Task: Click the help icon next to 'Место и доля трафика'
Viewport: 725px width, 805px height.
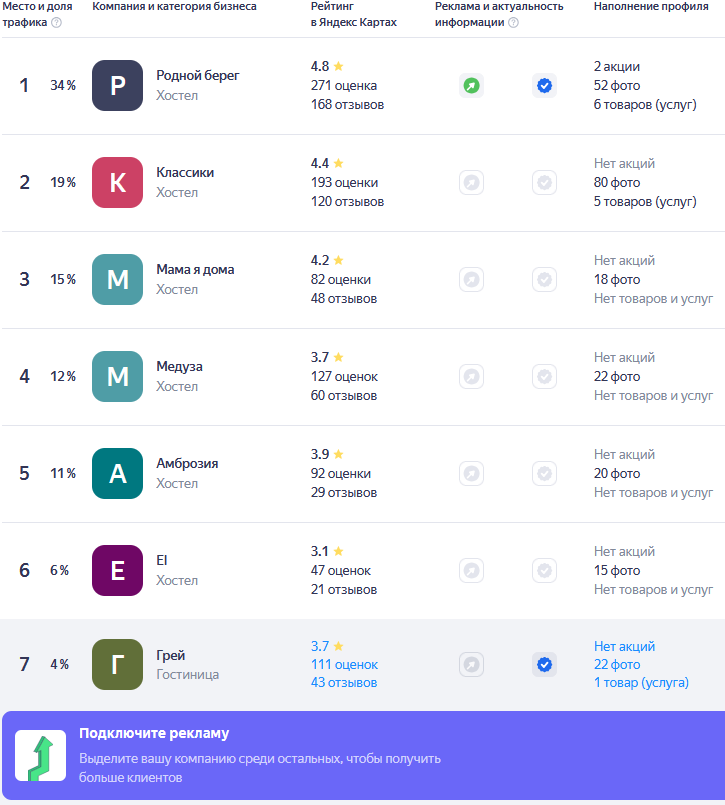Action: (56, 23)
